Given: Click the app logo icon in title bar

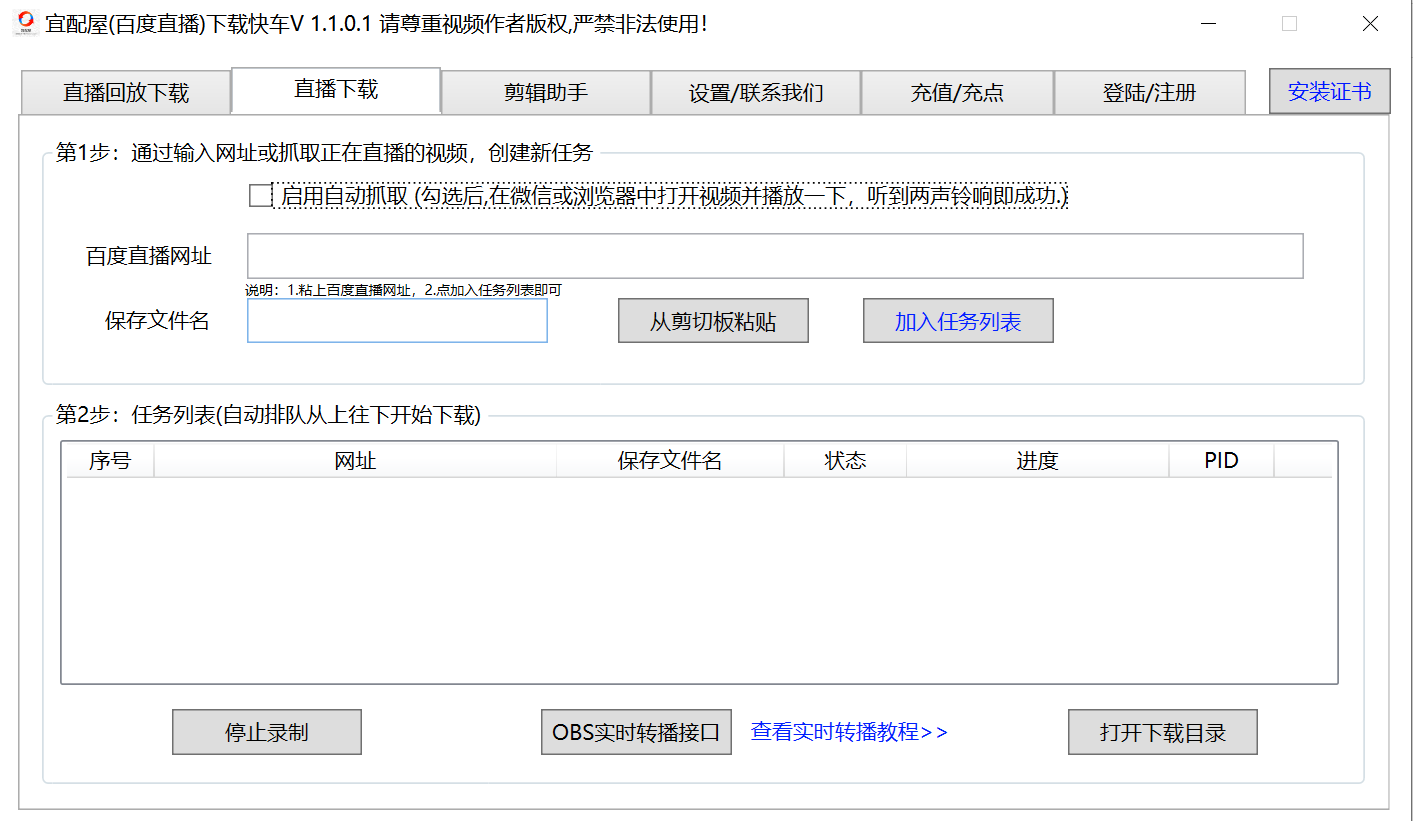Looking at the screenshot, I should tap(25, 23).
